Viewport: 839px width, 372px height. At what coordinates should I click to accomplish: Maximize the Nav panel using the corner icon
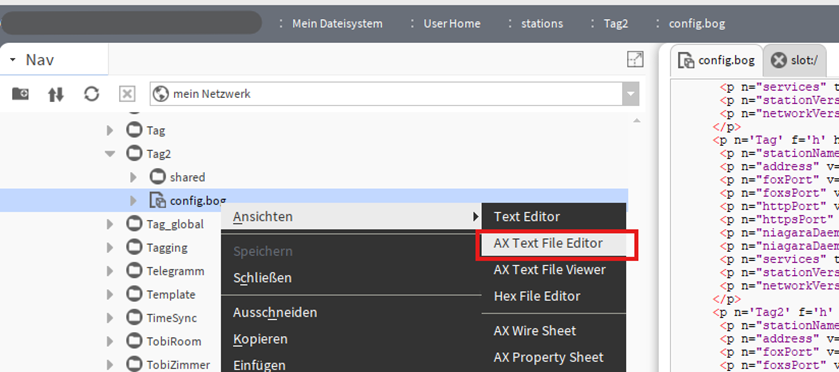(635, 59)
